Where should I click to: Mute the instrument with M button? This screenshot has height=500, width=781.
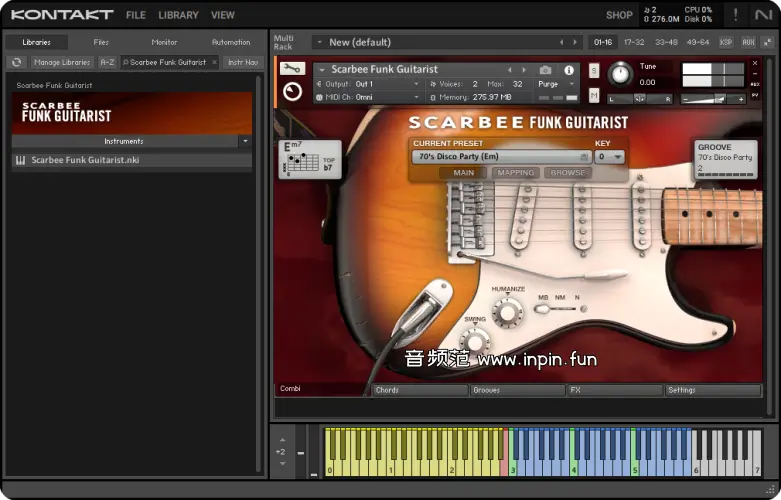click(594, 95)
